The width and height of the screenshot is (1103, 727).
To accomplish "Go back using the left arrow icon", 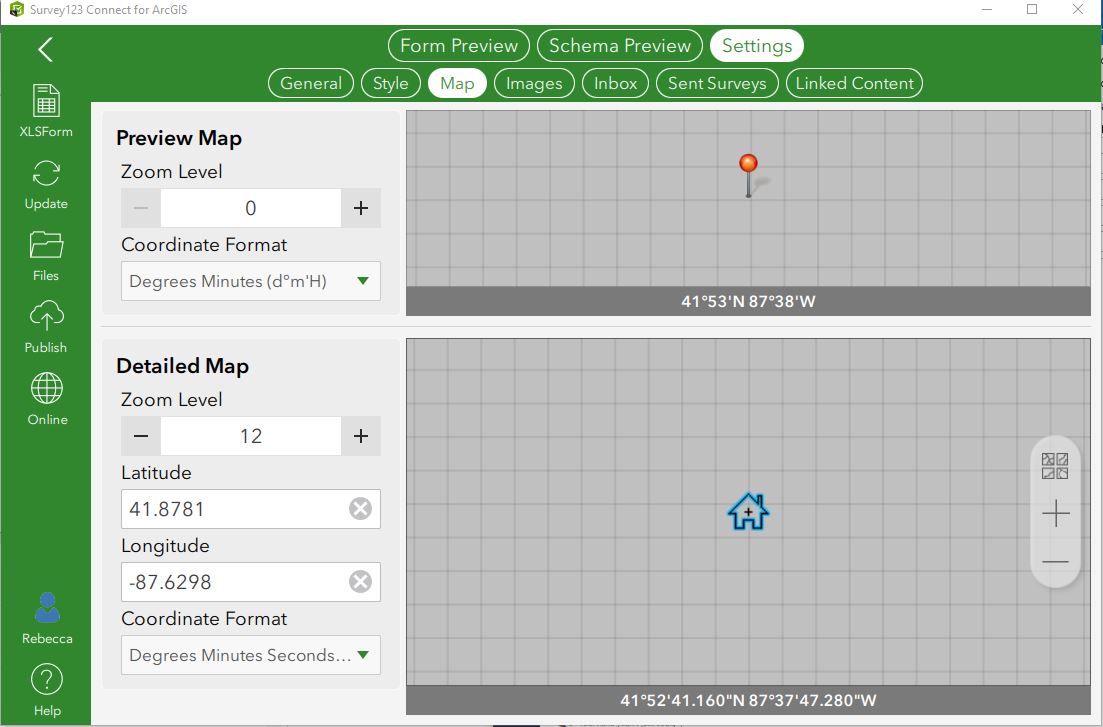I will pos(46,50).
